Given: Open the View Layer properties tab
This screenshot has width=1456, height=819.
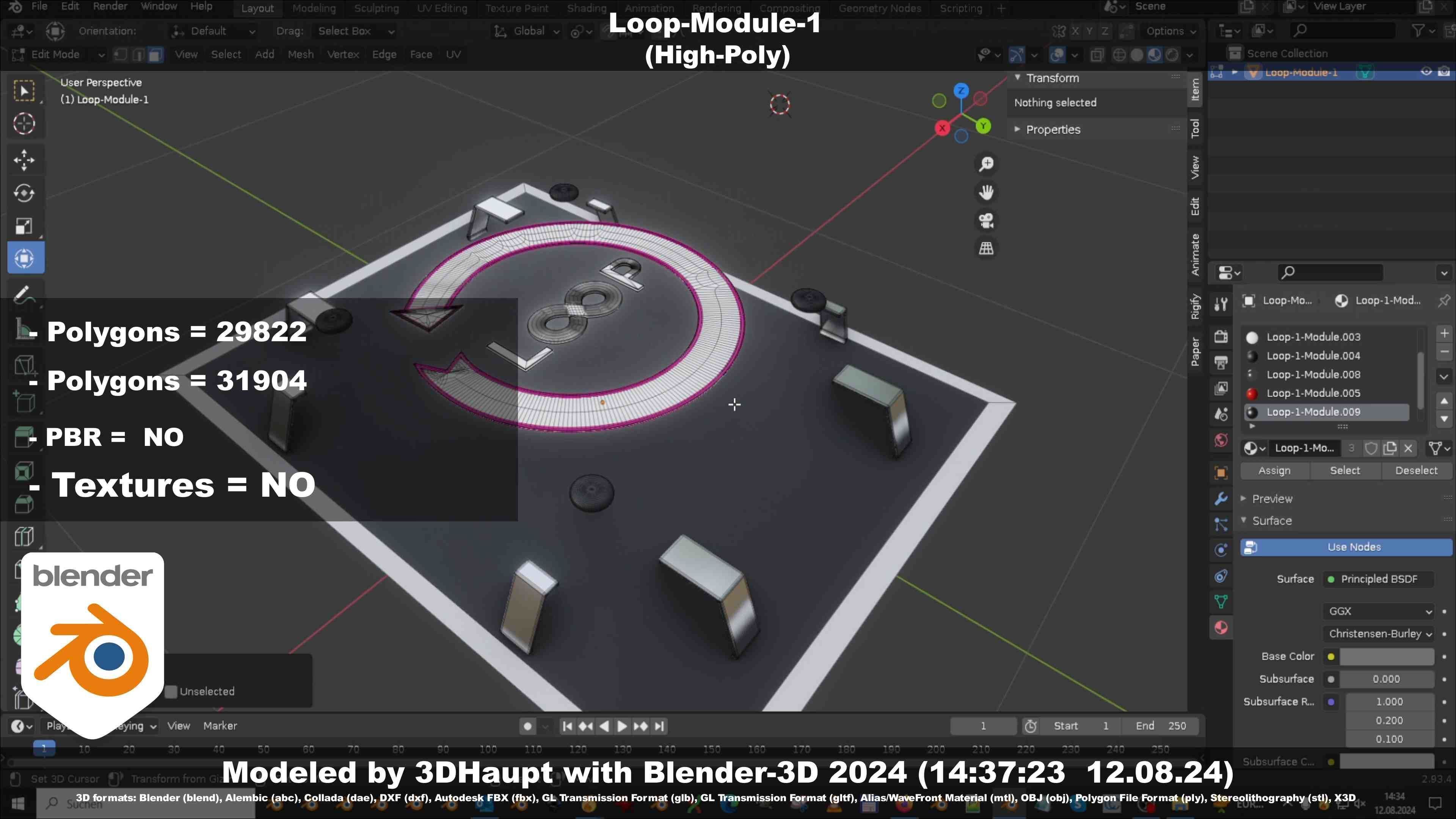Looking at the screenshot, I should pos(1221,388).
